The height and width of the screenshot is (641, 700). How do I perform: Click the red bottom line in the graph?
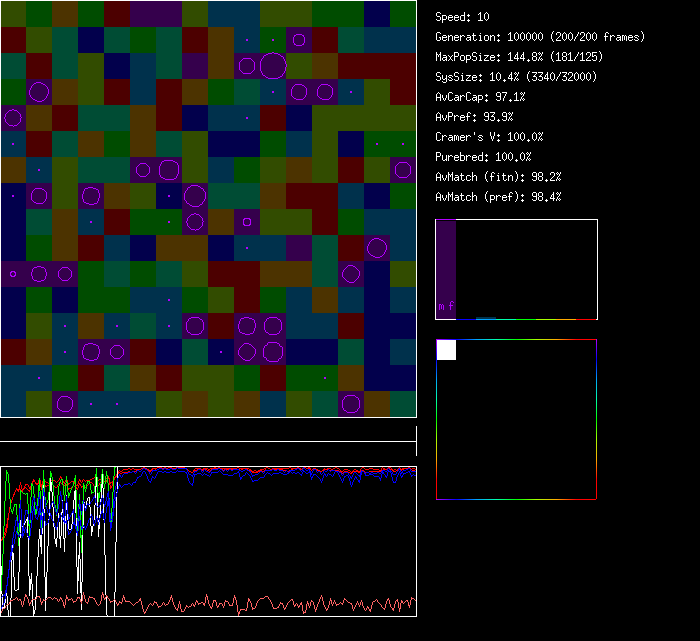coord(250,604)
